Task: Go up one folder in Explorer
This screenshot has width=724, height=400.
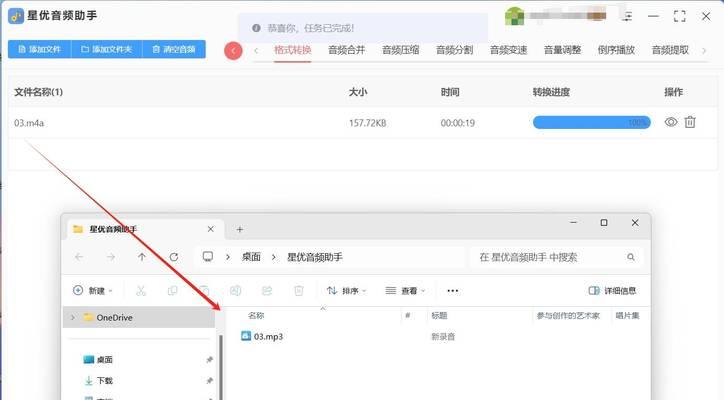Action: [x=142, y=257]
